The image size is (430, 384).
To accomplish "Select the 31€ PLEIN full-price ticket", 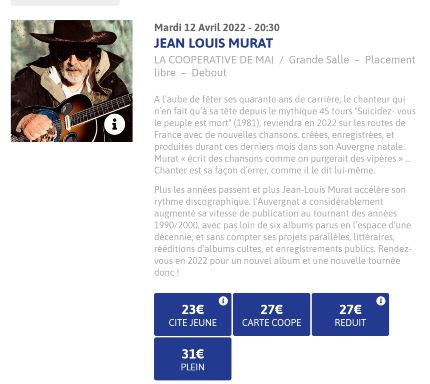I will [x=192, y=359].
